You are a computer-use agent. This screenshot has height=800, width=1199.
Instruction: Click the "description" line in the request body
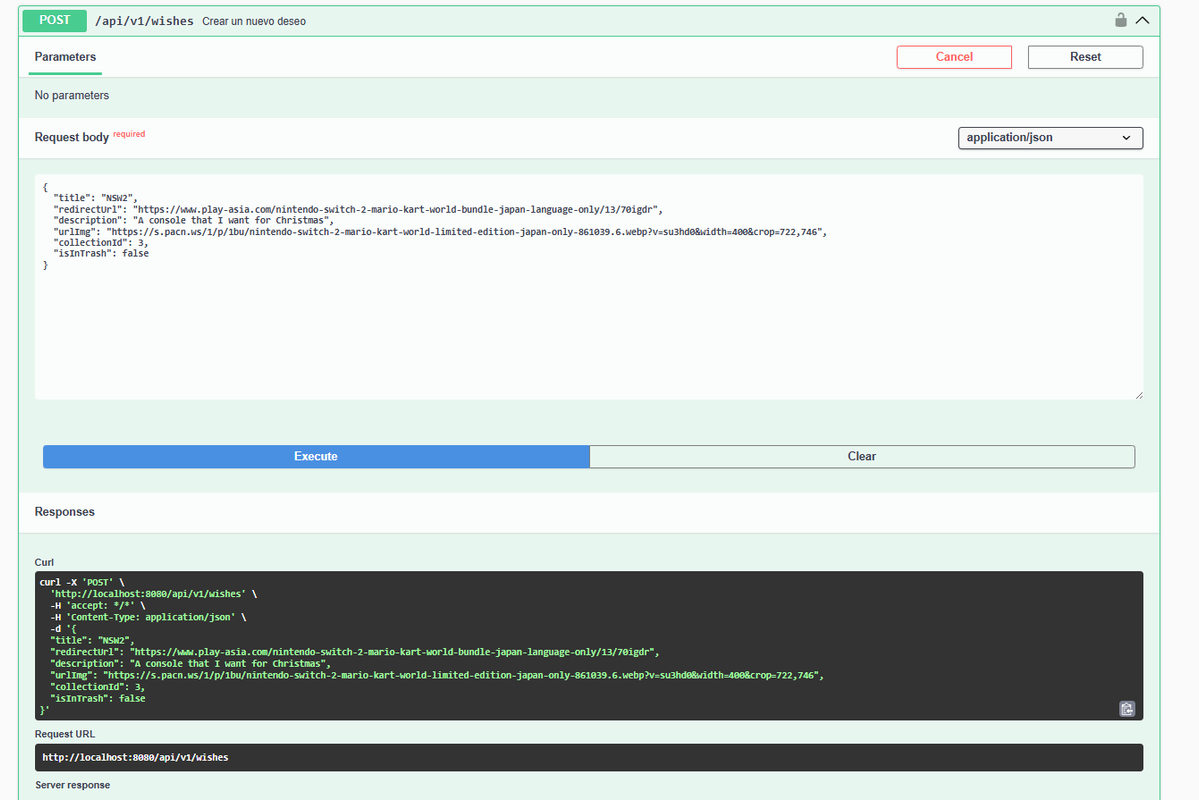click(193, 220)
